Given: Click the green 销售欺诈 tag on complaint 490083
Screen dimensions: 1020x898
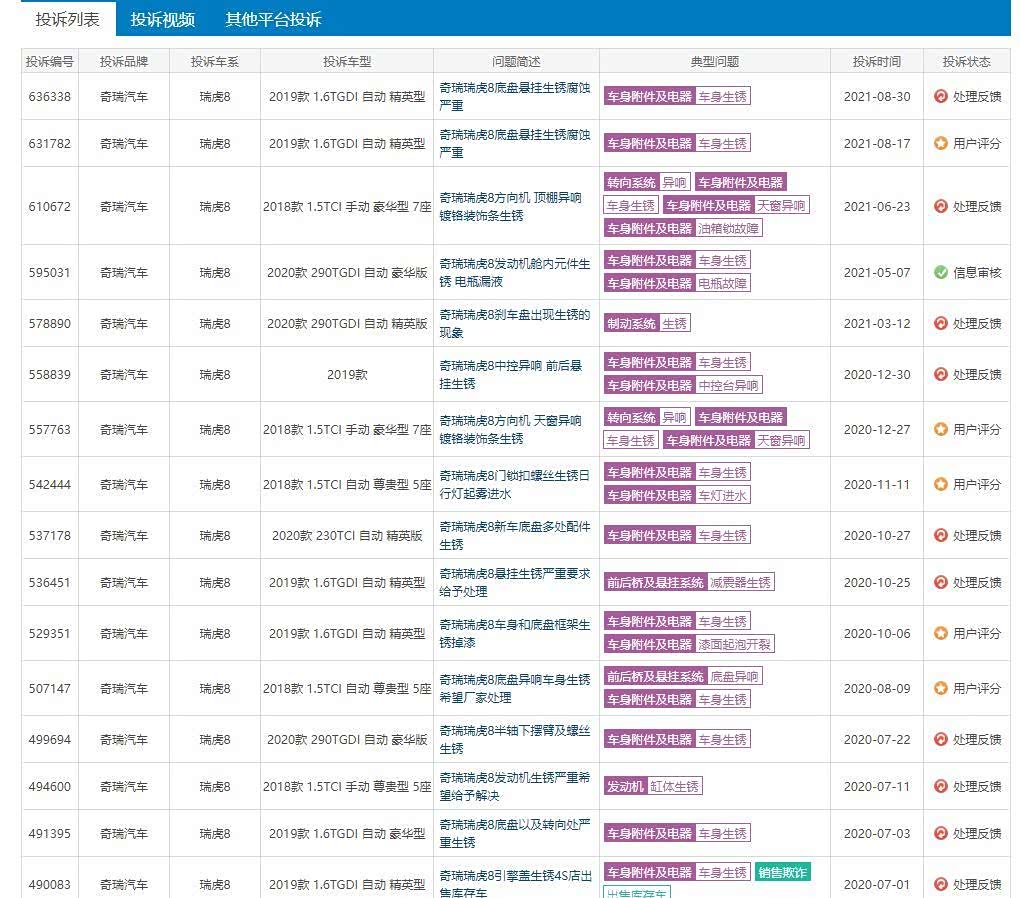Looking at the screenshot, I should [x=785, y=871].
